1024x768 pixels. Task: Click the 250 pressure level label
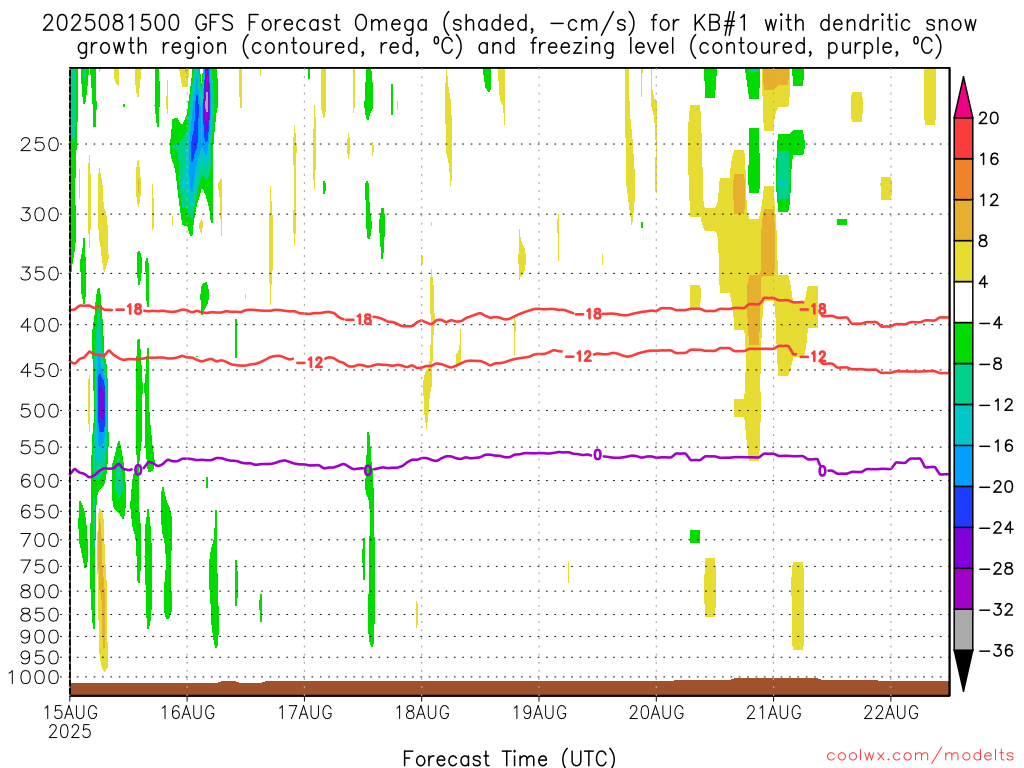(40, 144)
